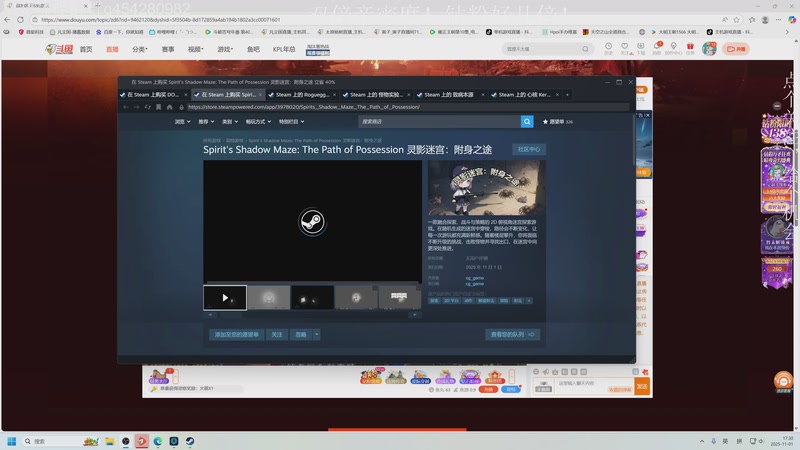Click the Douyu download icon
This screenshot has width=800, height=450.
point(641,48)
